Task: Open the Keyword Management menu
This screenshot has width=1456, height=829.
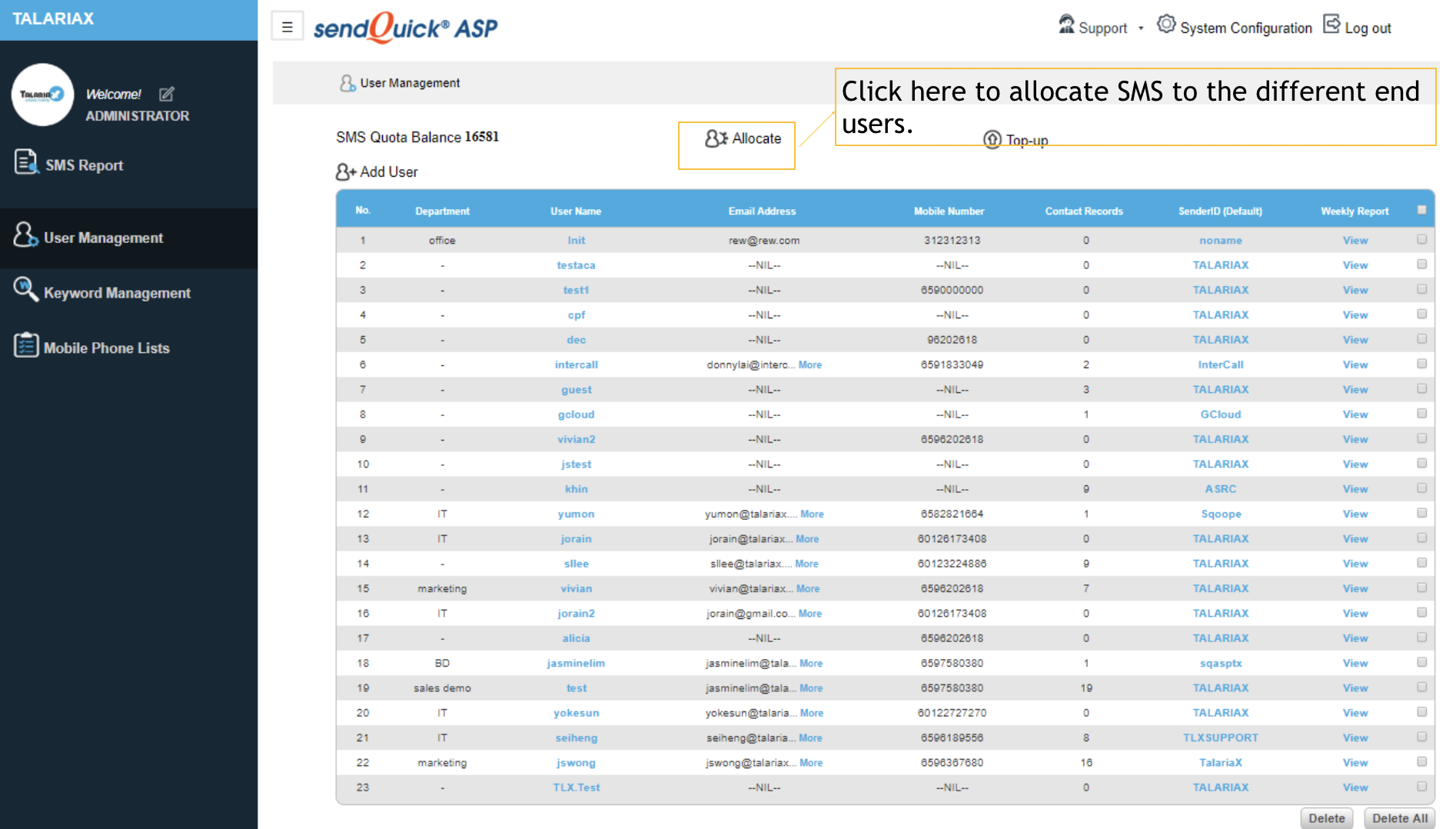Action: point(117,293)
